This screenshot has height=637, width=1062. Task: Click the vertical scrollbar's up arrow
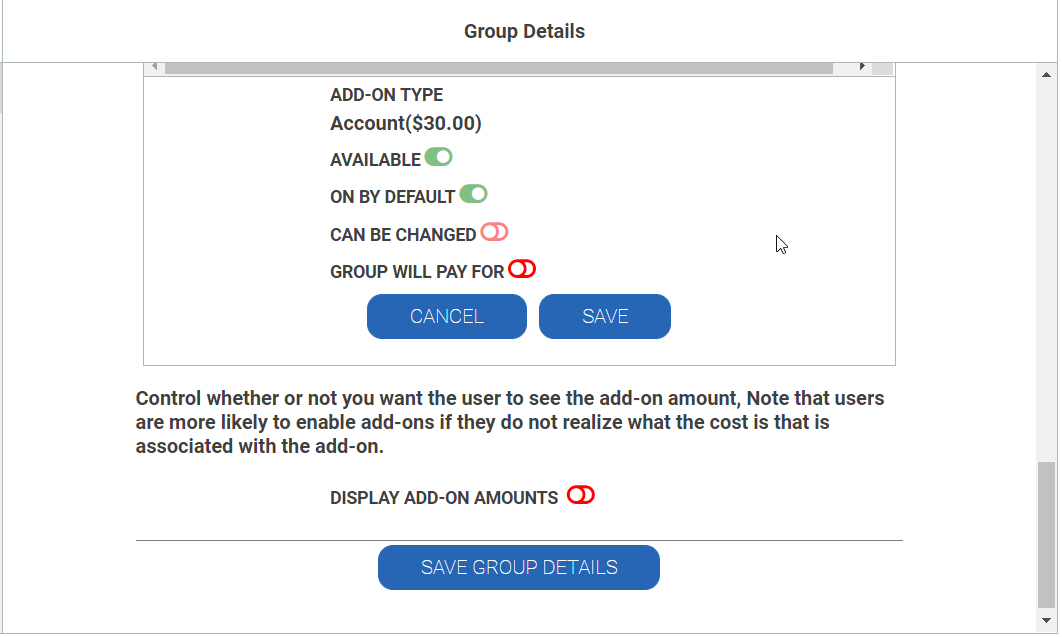click(x=1046, y=74)
